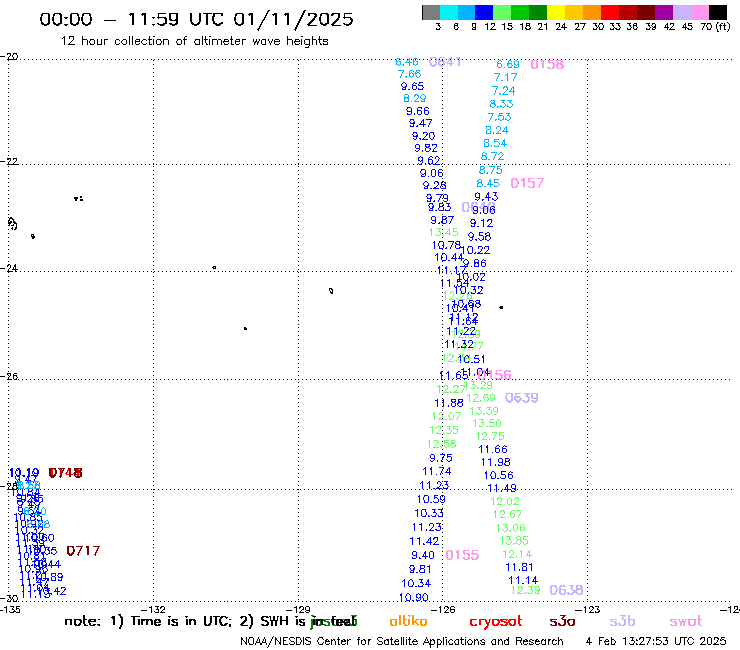
Task: Click the gray swatch in the color scale
Action: [x=431, y=12]
